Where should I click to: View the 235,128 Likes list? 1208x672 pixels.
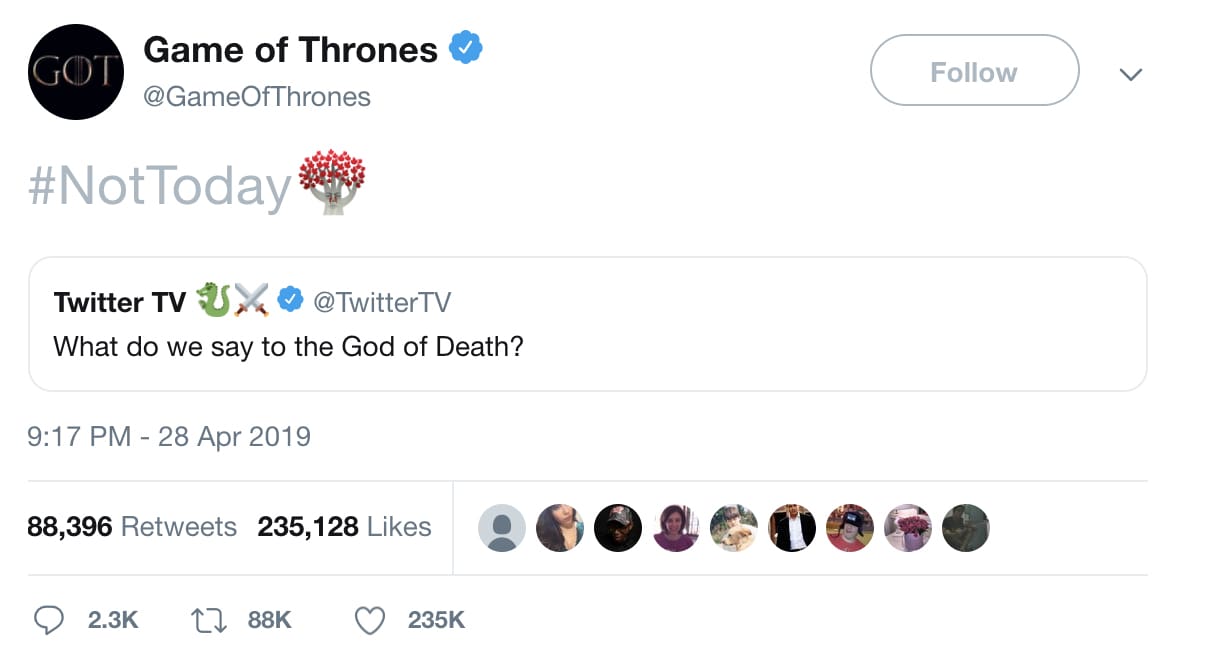[x=344, y=527]
